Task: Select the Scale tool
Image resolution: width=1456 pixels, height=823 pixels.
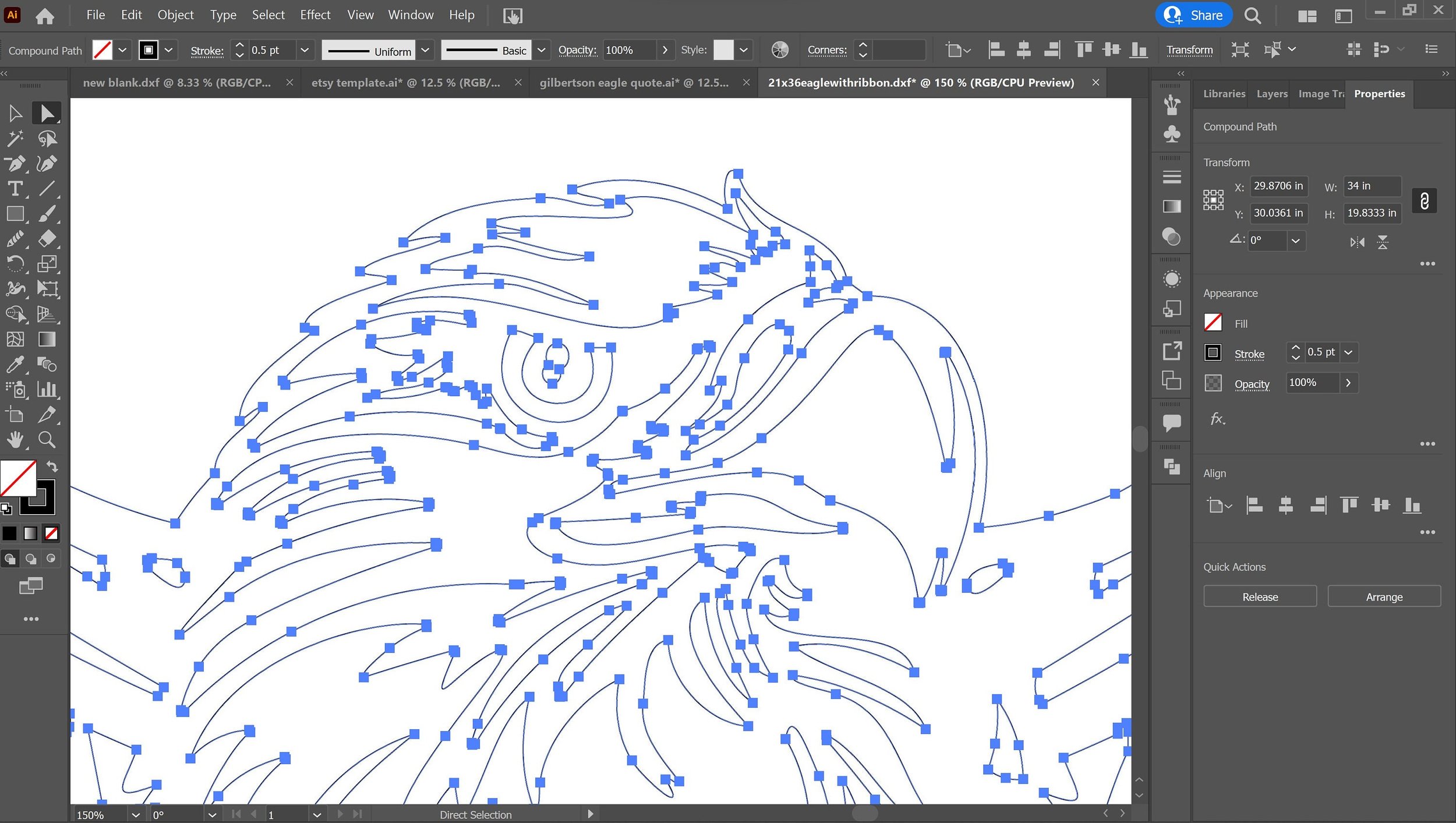Action: [47, 264]
